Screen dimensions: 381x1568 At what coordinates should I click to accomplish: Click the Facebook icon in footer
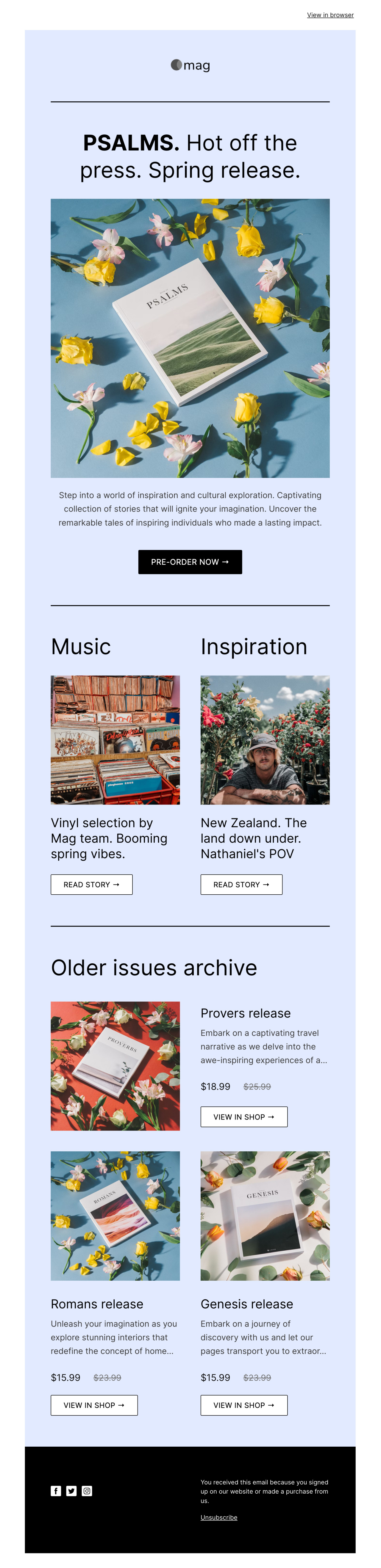tap(56, 1491)
